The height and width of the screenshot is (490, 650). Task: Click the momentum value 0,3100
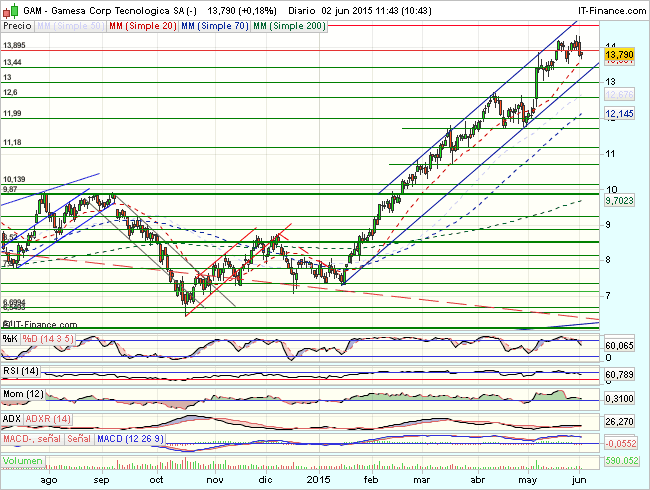[x=619, y=399]
